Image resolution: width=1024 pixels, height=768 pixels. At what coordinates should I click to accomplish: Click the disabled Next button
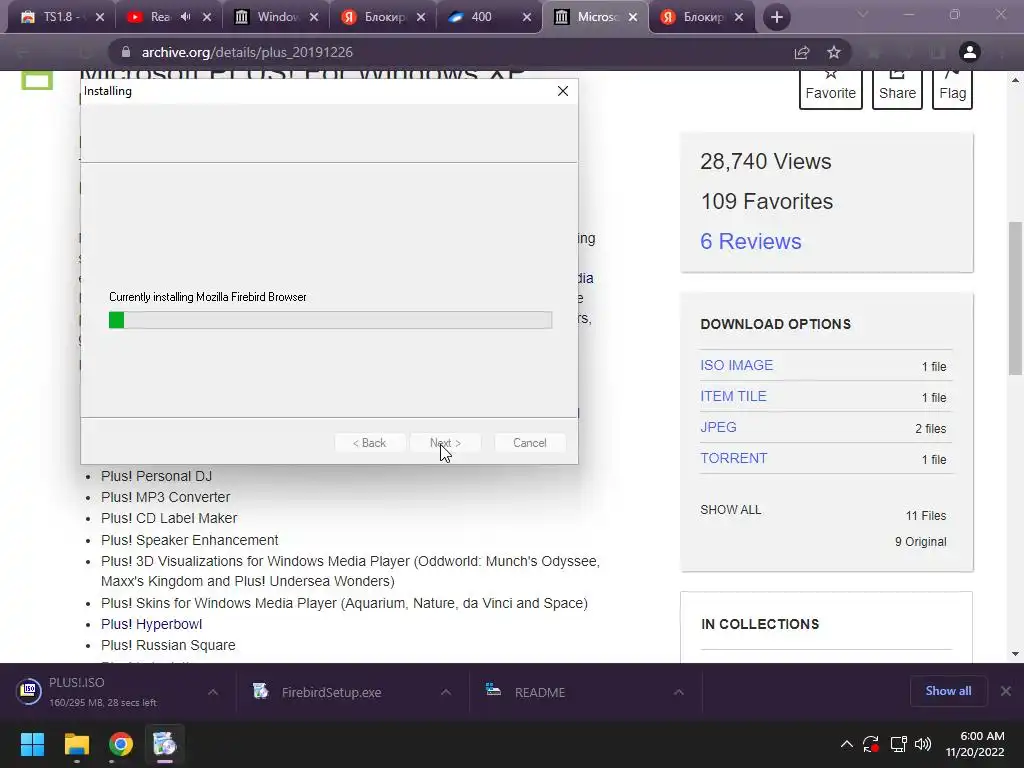445,443
